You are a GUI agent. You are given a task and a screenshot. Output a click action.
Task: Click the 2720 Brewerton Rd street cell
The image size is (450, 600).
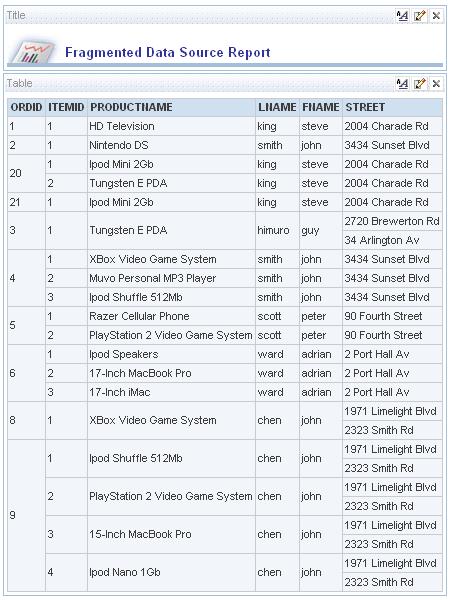click(x=392, y=221)
